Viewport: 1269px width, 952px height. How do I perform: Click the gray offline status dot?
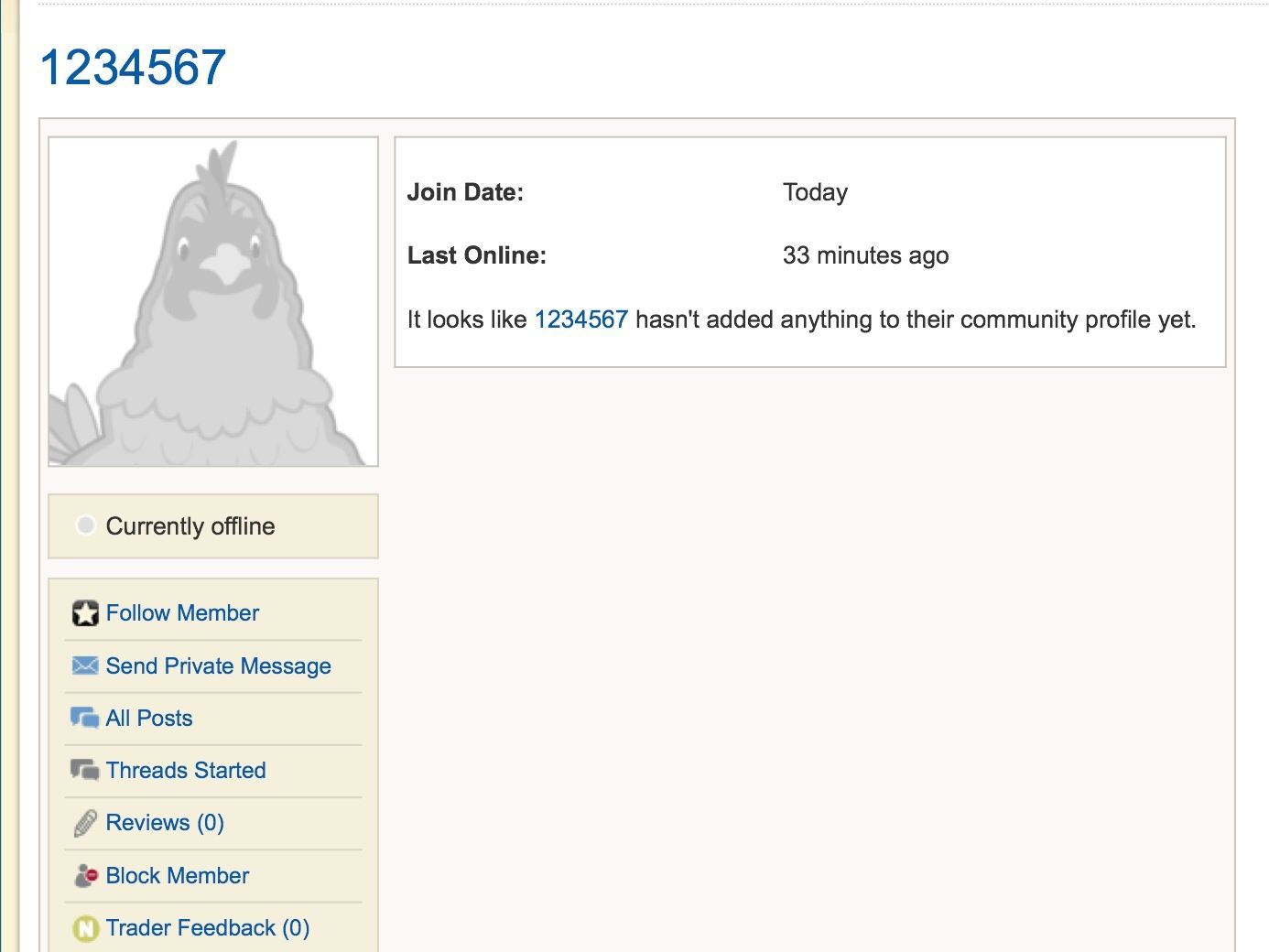tap(85, 525)
